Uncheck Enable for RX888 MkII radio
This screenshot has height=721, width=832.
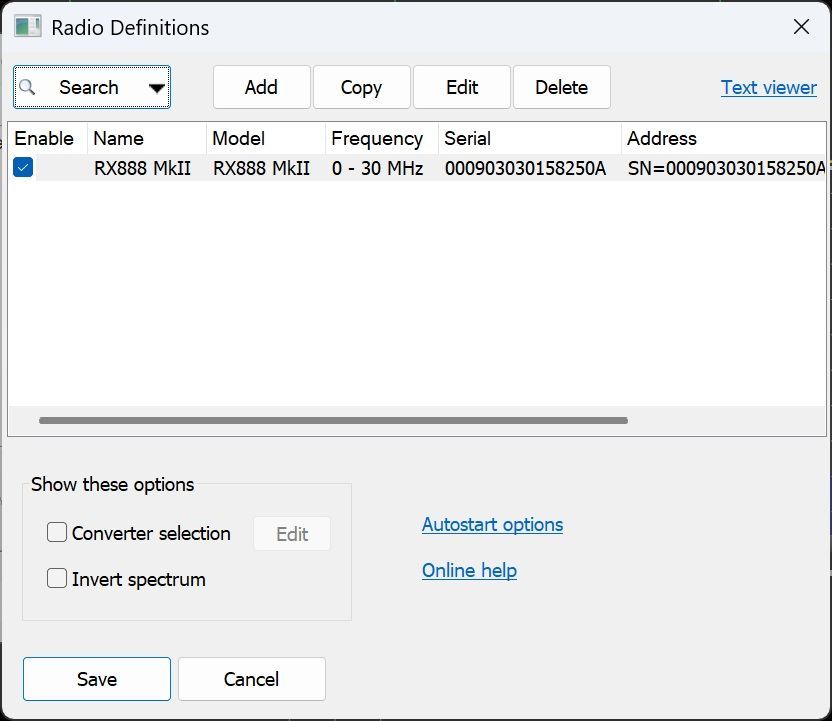23,168
